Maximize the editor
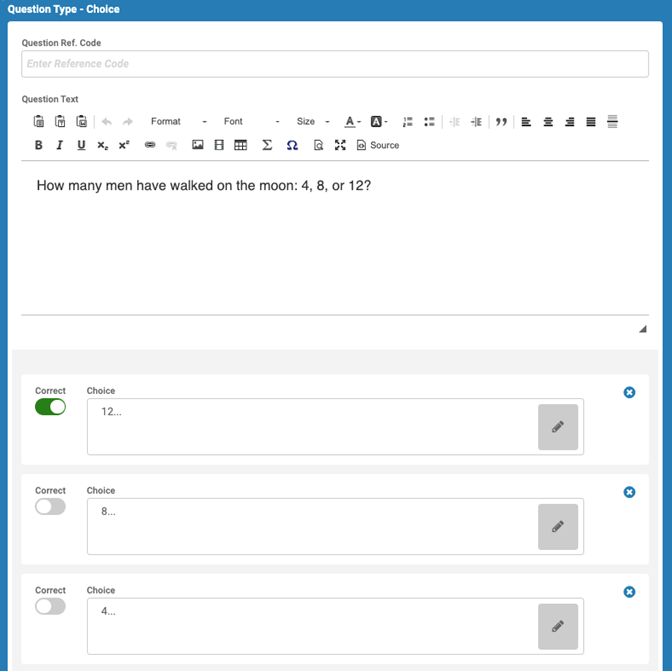 click(340, 145)
